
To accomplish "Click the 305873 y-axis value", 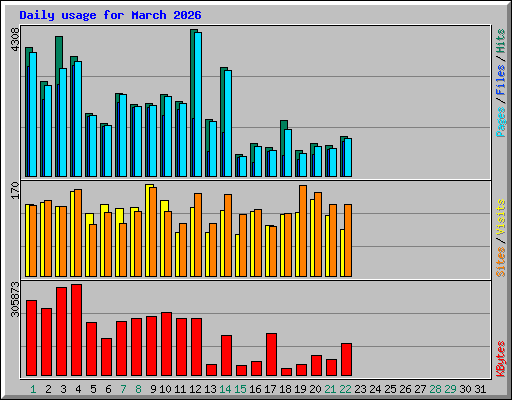I will (x=15, y=299).
